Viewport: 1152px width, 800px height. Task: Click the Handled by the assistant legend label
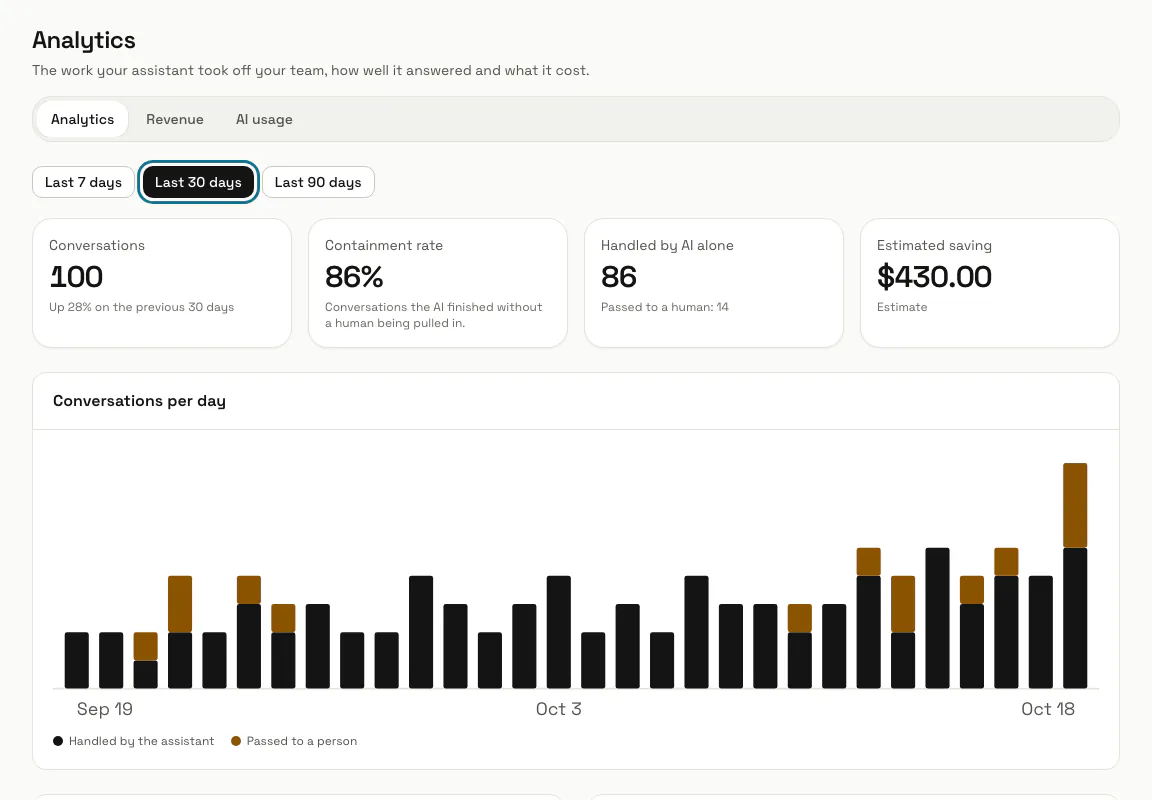[141, 741]
